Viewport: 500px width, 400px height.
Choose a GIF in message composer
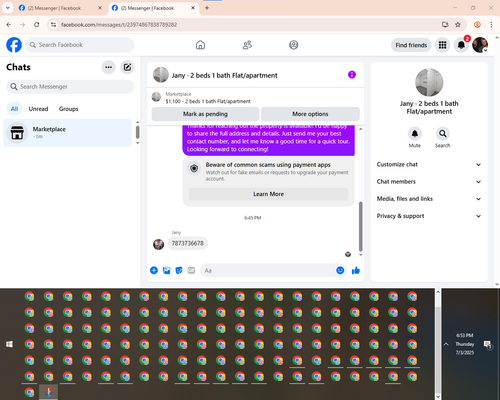tap(191, 270)
